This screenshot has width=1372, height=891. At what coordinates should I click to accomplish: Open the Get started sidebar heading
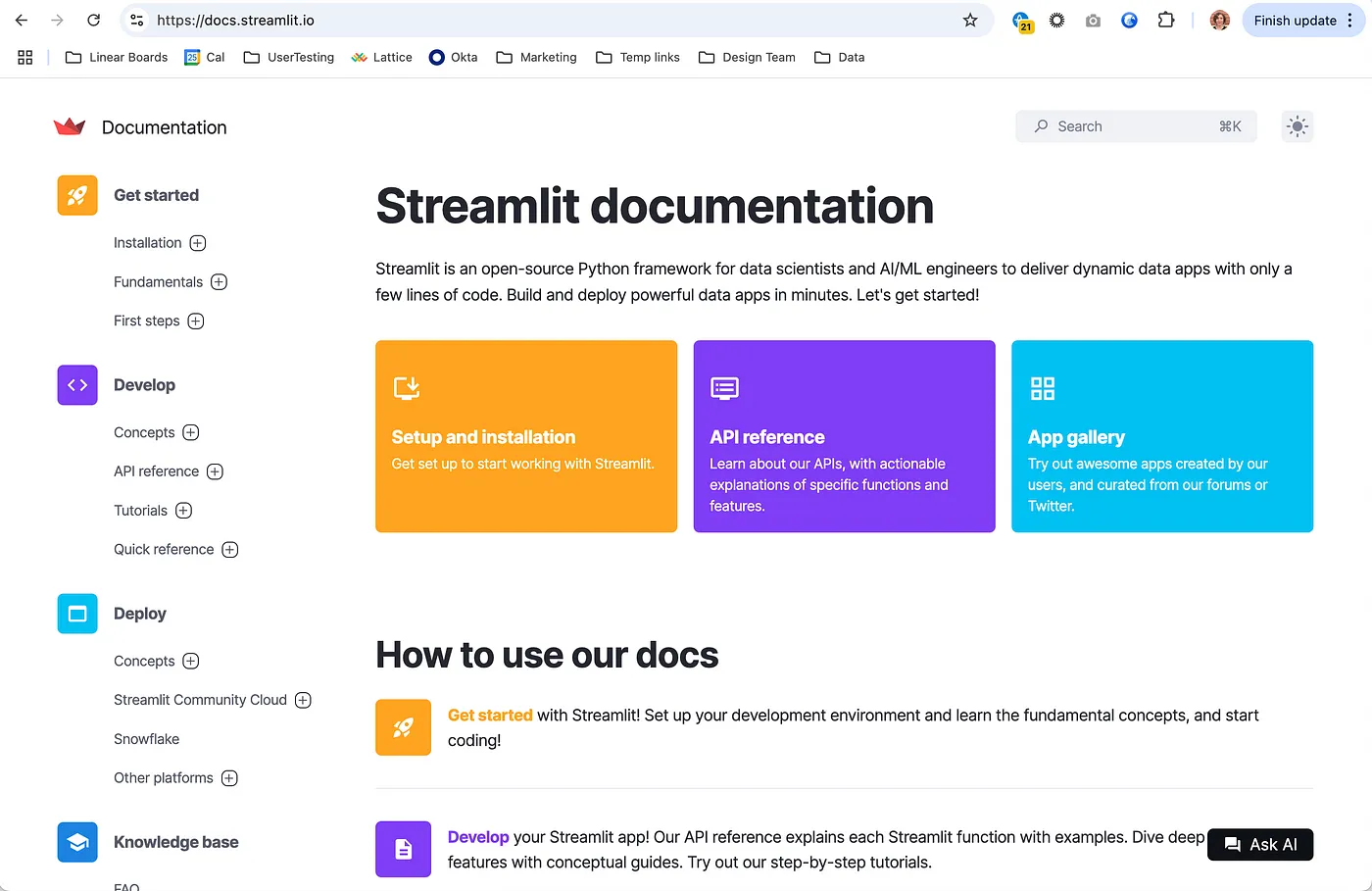pos(156,195)
